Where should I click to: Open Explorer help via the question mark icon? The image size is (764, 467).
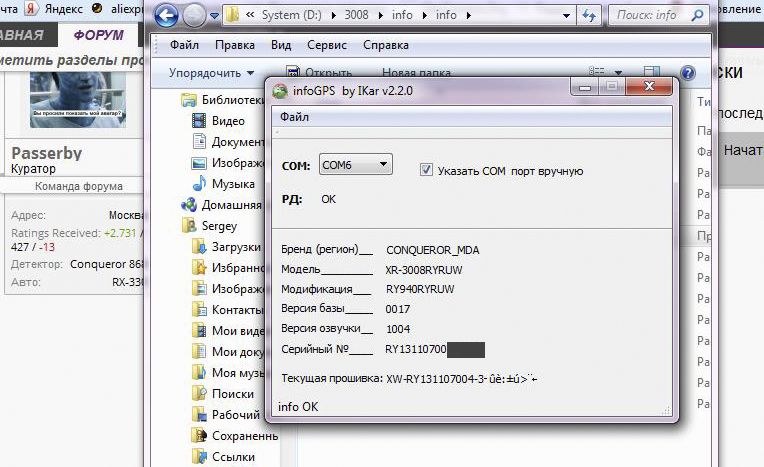click(x=687, y=73)
